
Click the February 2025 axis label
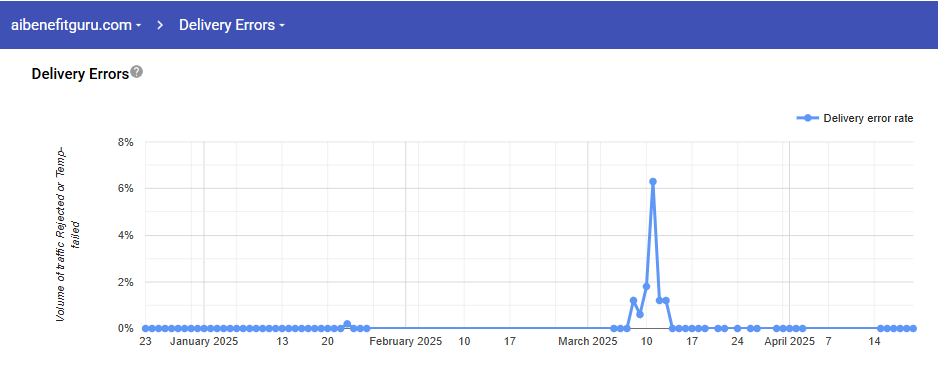coord(406,342)
